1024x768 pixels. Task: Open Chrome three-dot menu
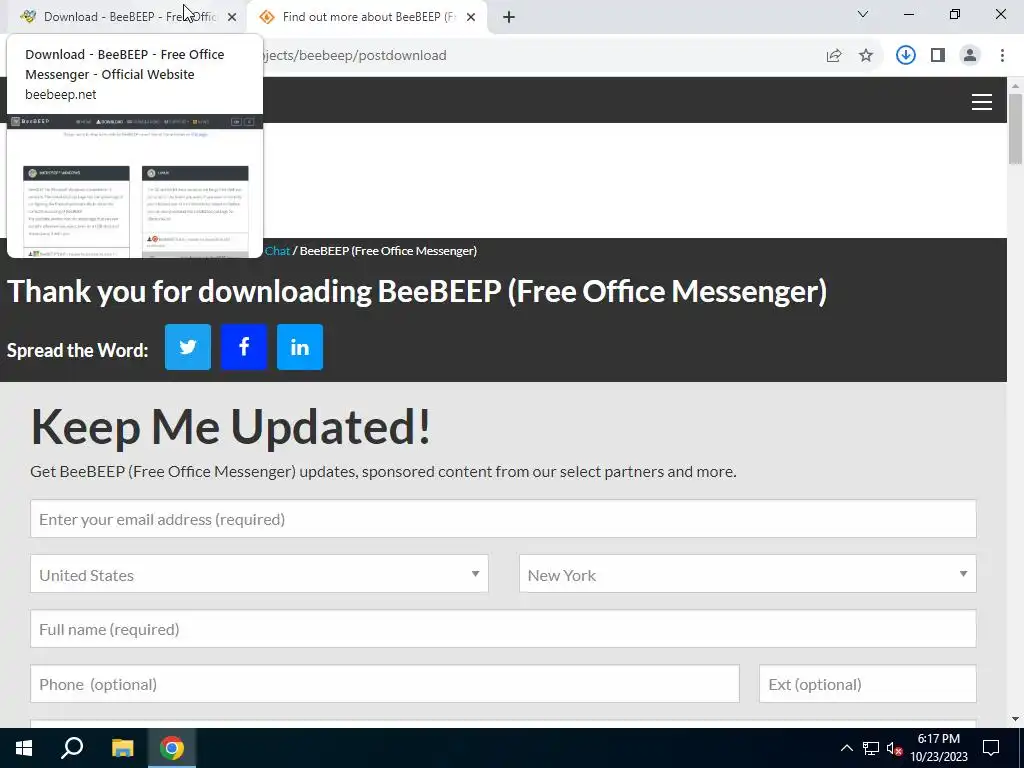tap(1002, 56)
